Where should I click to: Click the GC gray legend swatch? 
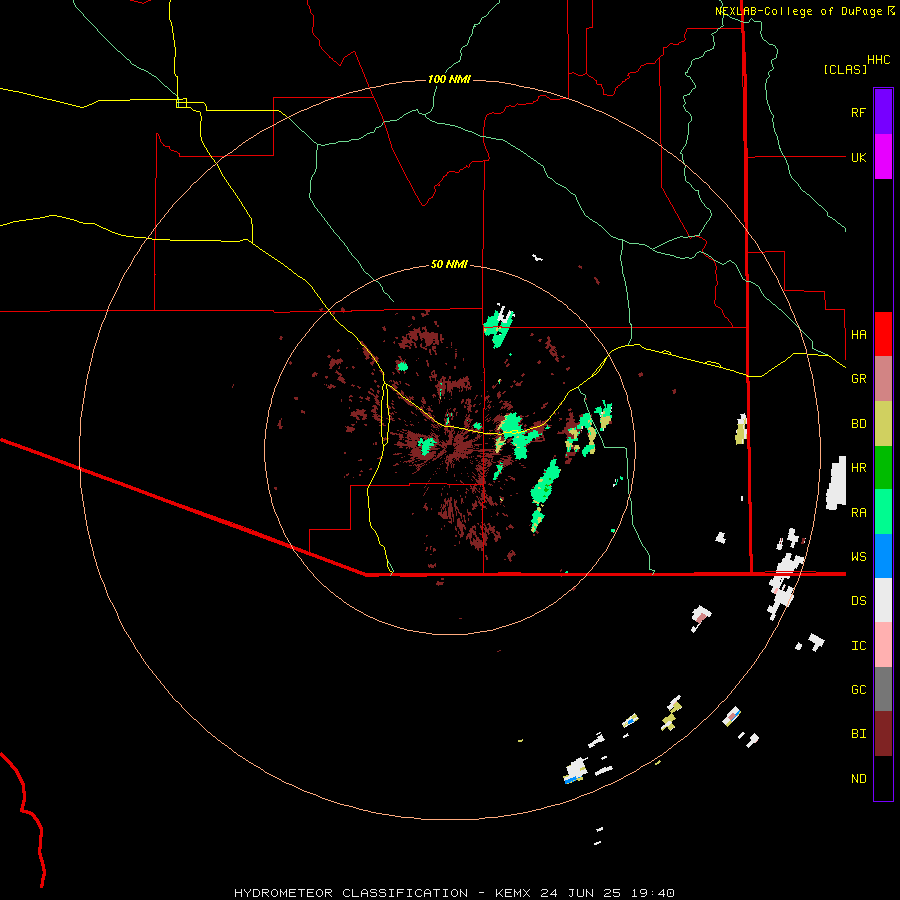point(883,689)
